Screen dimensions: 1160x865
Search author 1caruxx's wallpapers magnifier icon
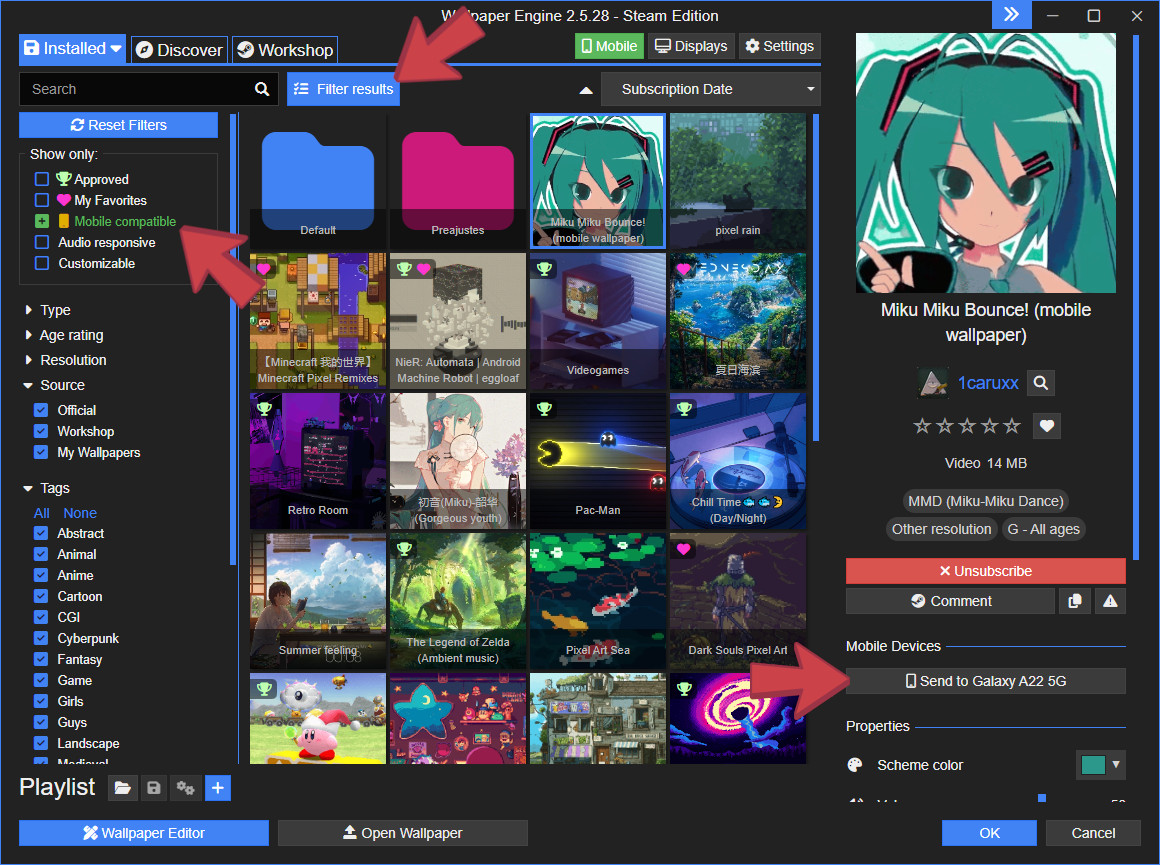point(1041,383)
